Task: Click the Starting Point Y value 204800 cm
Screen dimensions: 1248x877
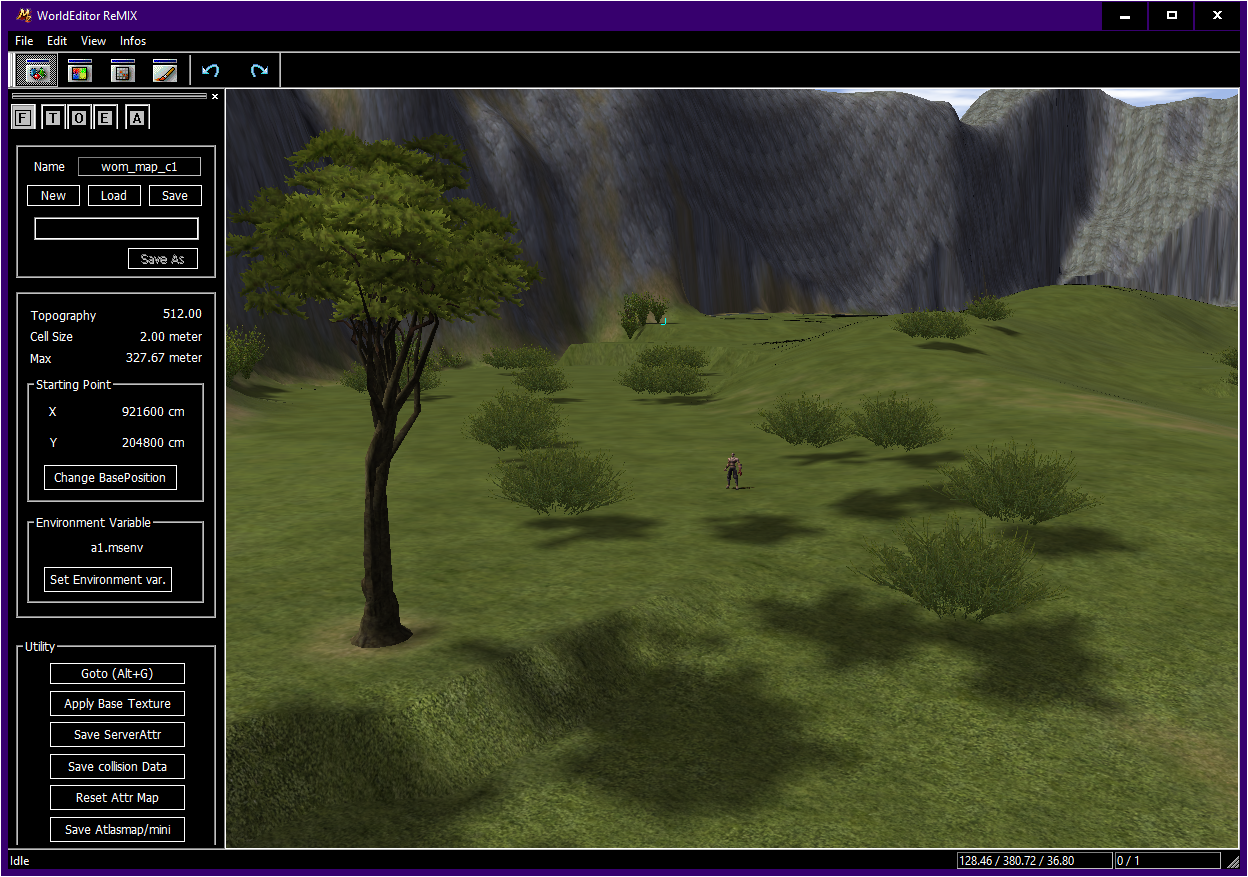Action: pyautogui.click(x=153, y=443)
